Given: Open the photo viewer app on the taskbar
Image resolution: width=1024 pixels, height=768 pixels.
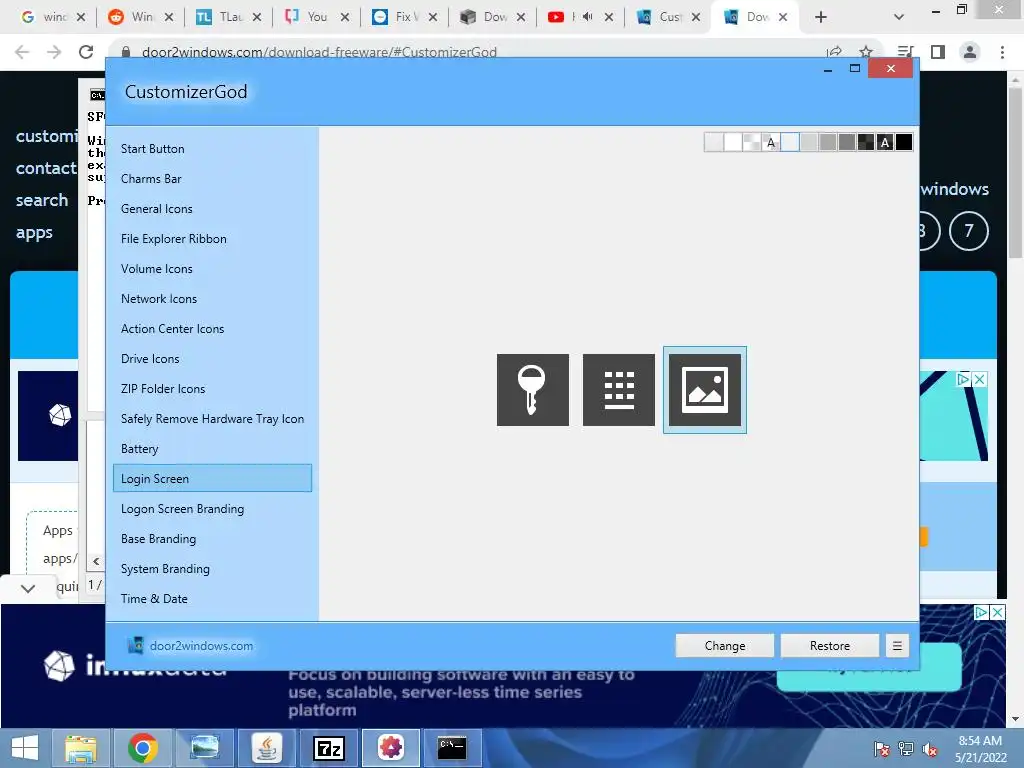Looking at the screenshot, I should tap(204, 748).
